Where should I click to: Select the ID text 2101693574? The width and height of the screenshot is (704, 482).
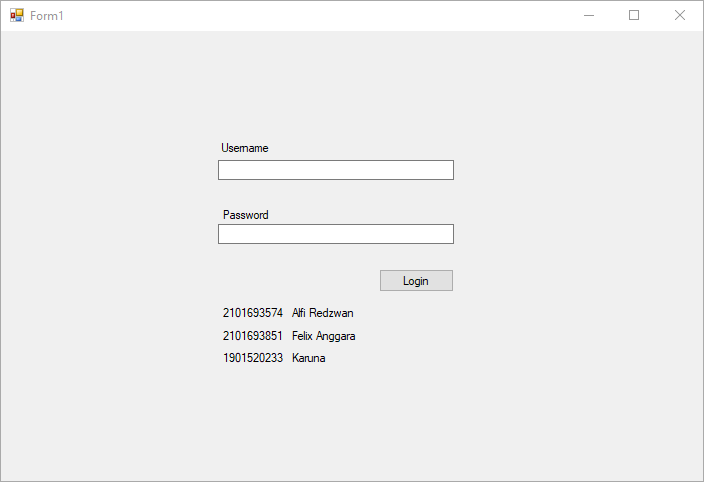[x=253, y=313]
